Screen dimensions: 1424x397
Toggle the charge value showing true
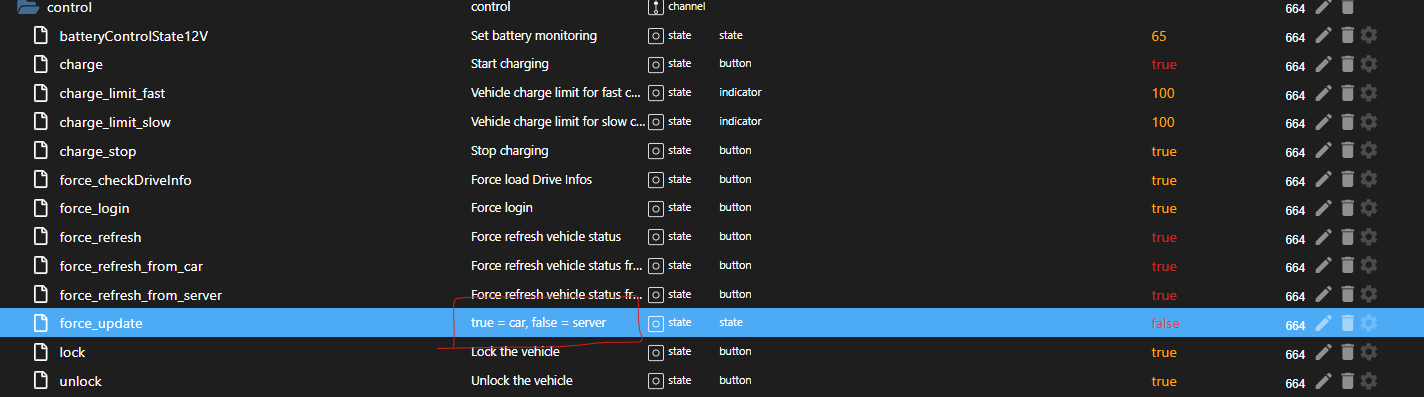1164,64
